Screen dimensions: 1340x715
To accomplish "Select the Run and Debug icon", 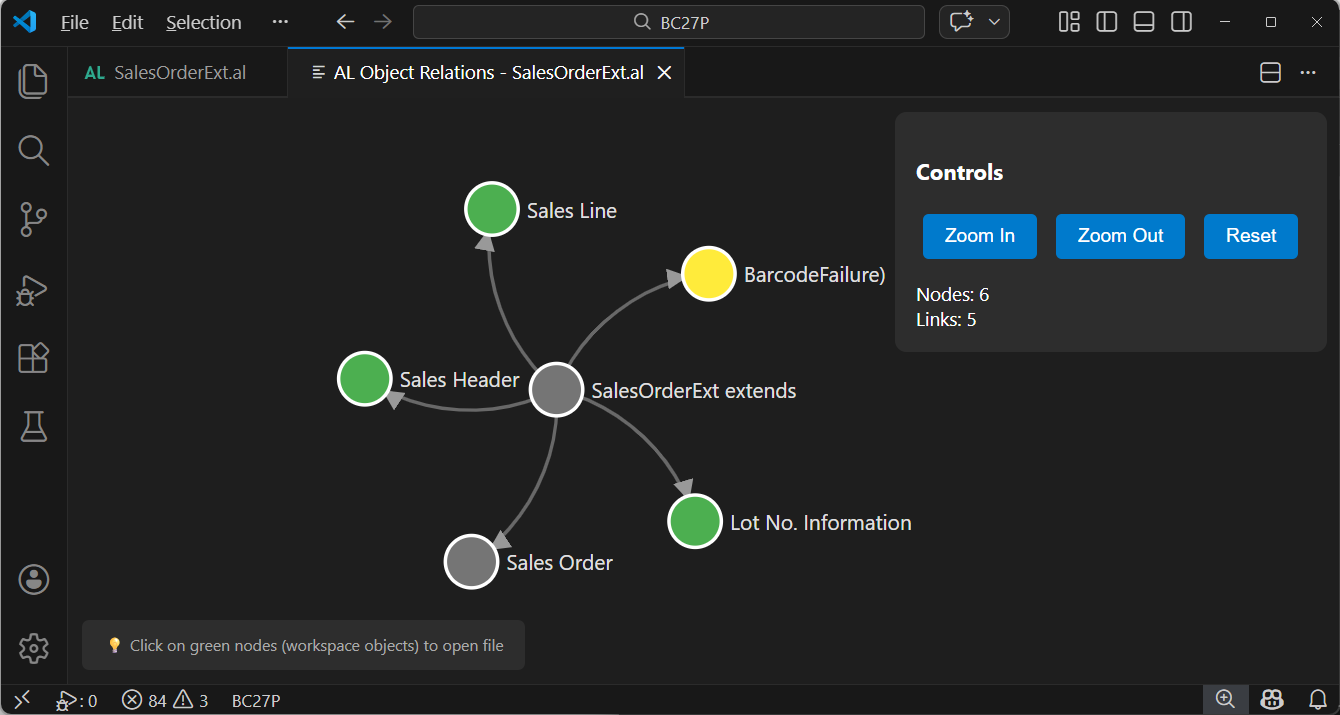I will 33,289.
